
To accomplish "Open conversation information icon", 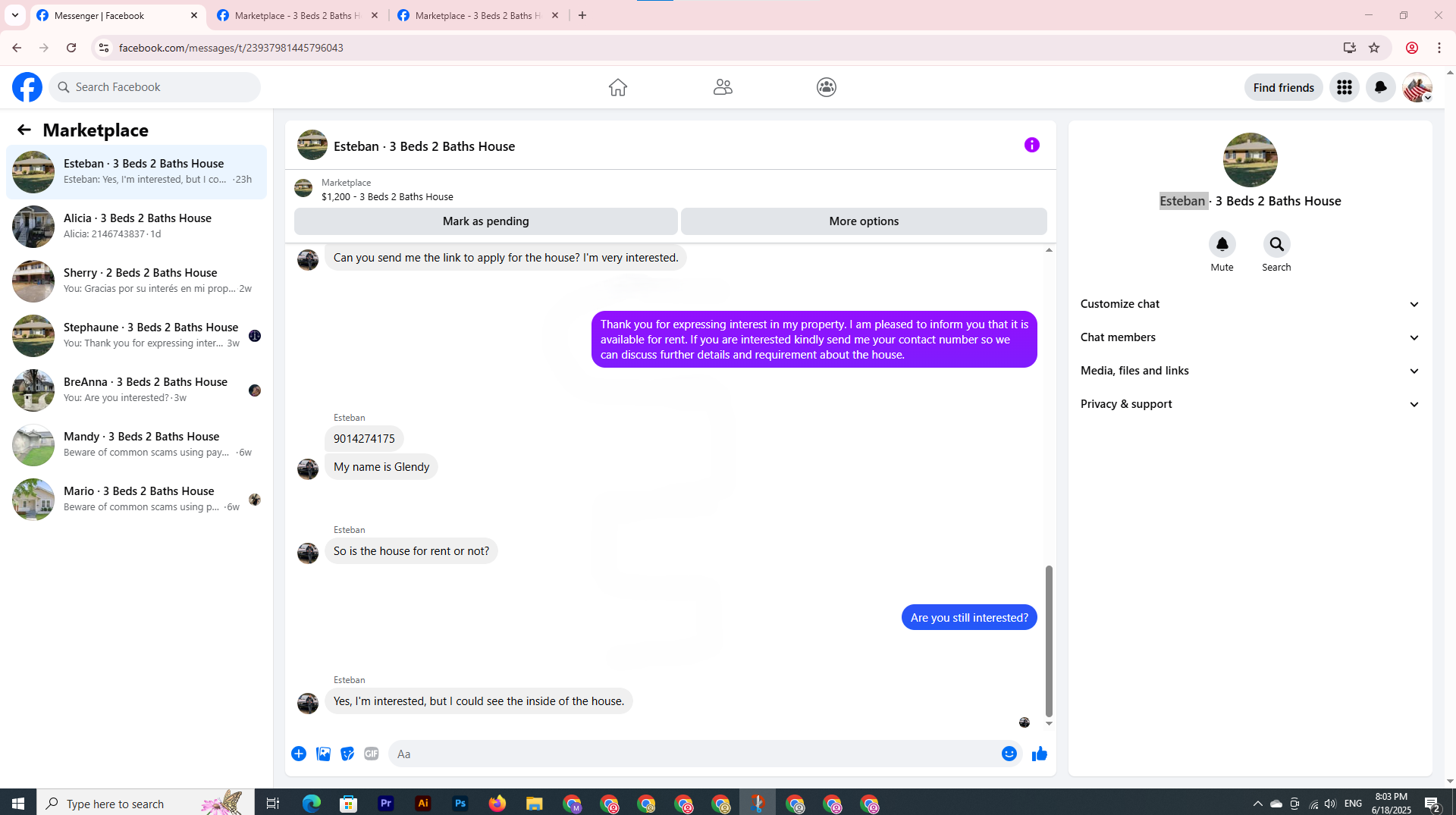I will click(1032, 145).
